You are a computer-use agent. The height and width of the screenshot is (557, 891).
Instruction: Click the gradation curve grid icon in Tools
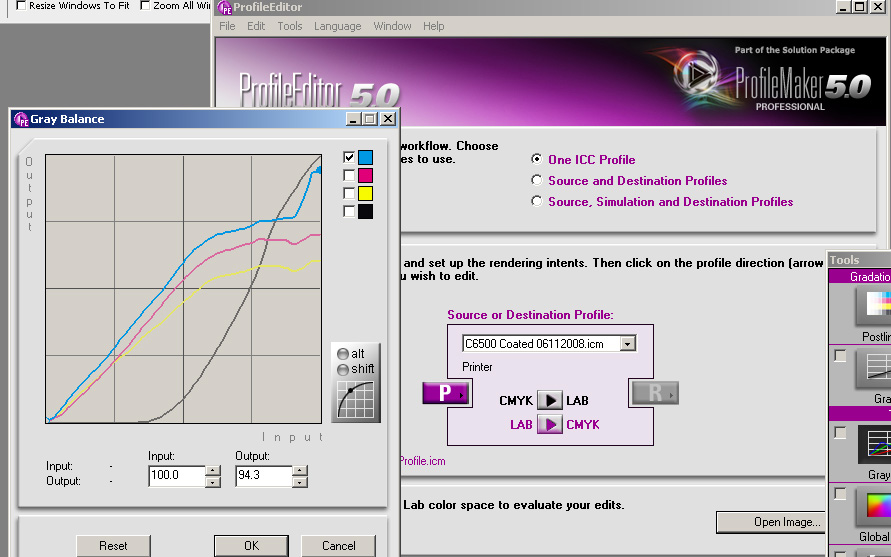[x=875, y=368]
